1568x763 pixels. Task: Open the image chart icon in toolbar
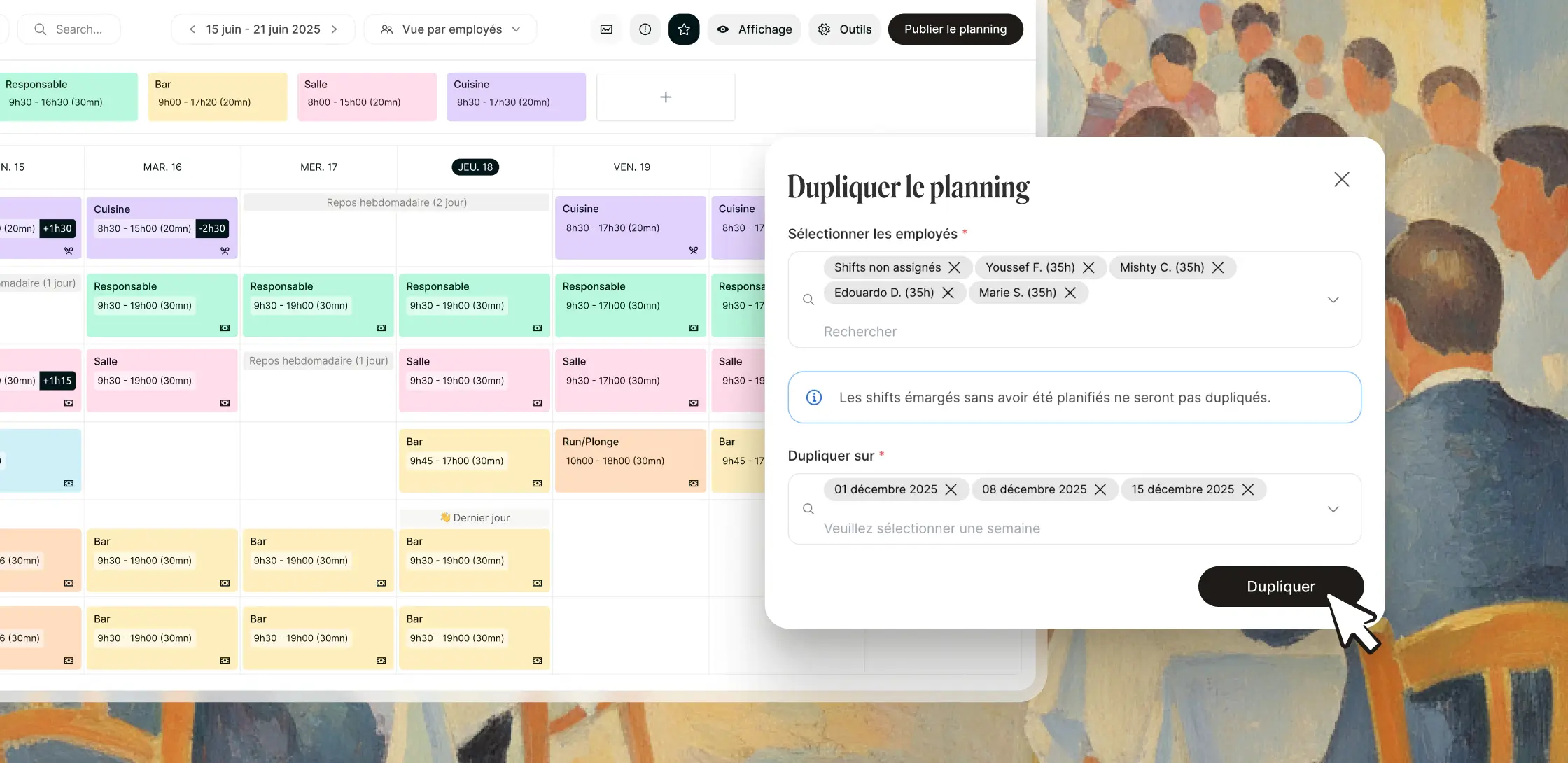[606, 29]
